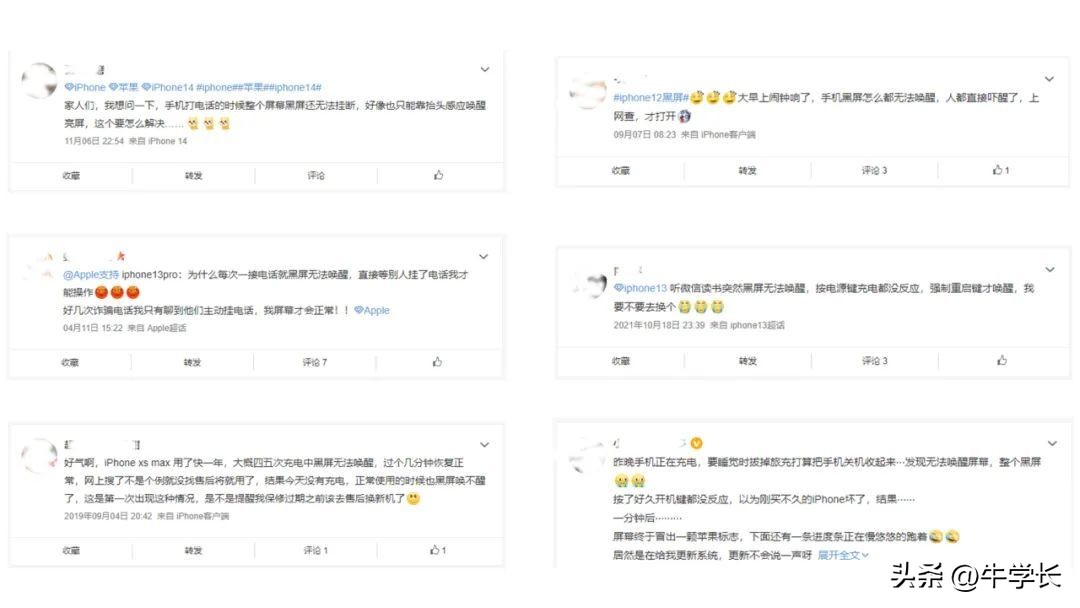
Task: Open chevron menu of iphone13 微信读书 post
Action: click(x=1050, y=269)
